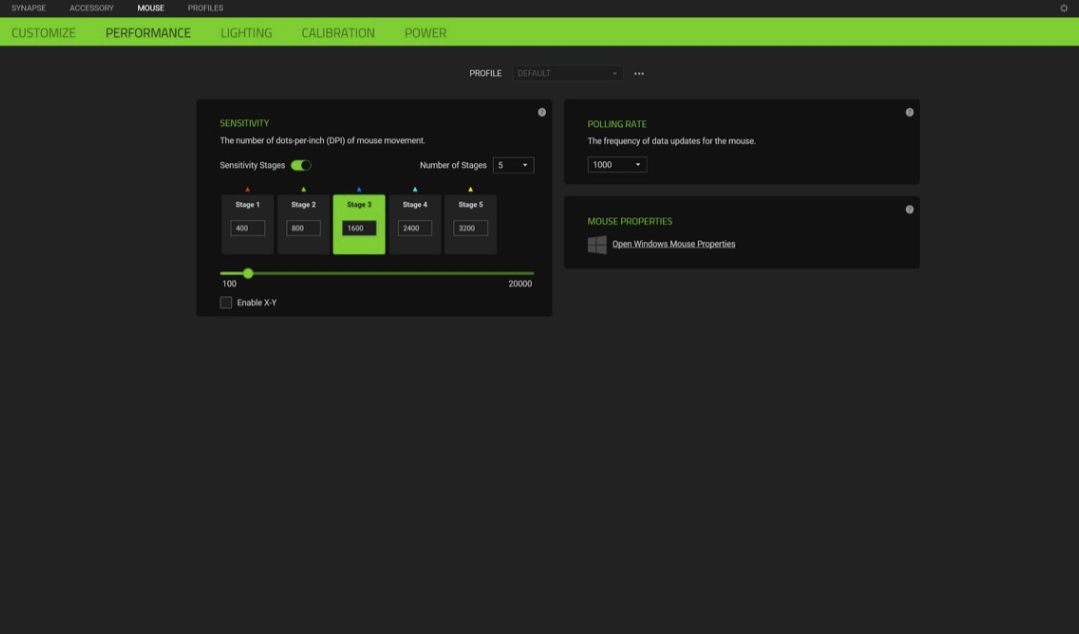
Task: Click the slider maximum value 20000
Action: 520,284
